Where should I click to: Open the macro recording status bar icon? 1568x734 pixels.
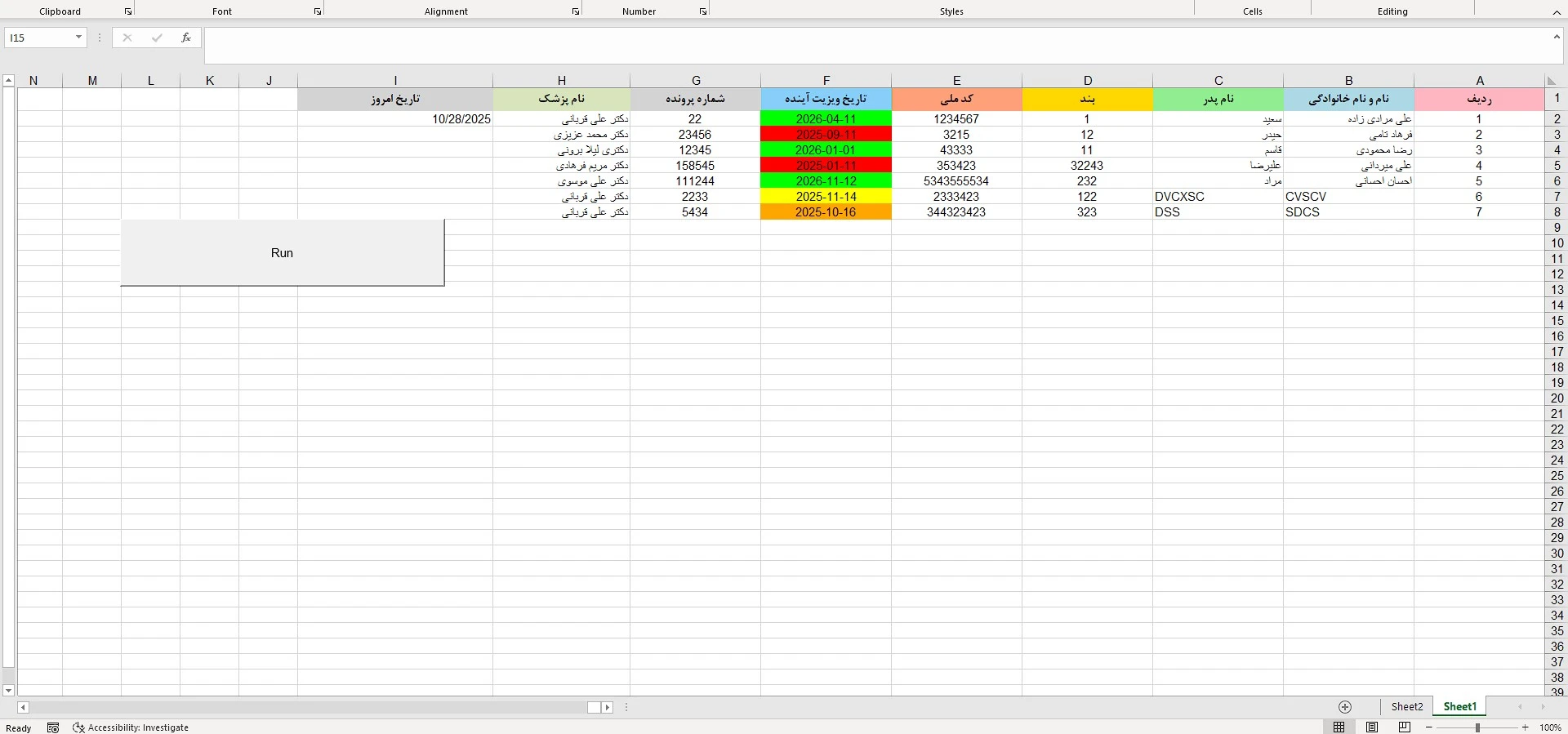pos(53,727)
